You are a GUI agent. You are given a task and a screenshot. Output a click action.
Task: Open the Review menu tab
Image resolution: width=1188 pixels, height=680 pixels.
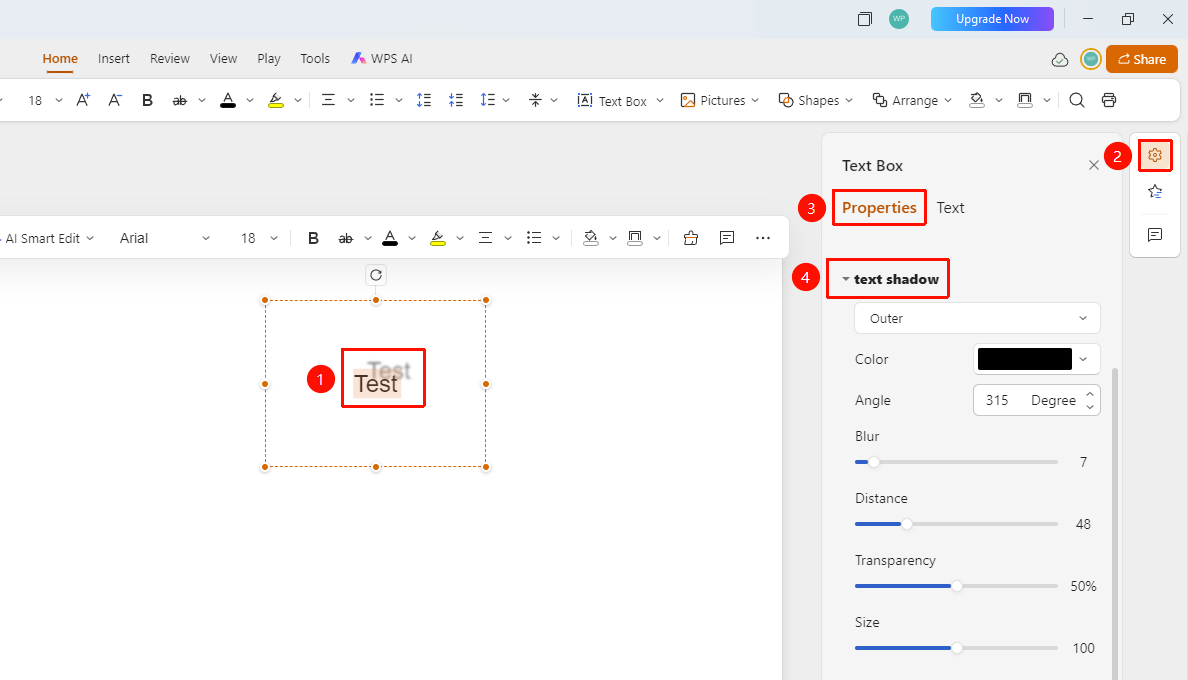click(170, 58)
